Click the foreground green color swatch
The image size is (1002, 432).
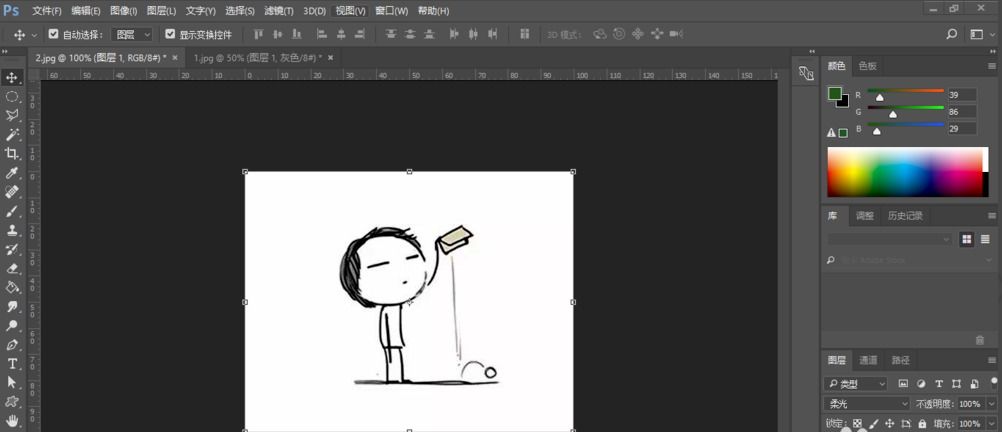[834, 94]
